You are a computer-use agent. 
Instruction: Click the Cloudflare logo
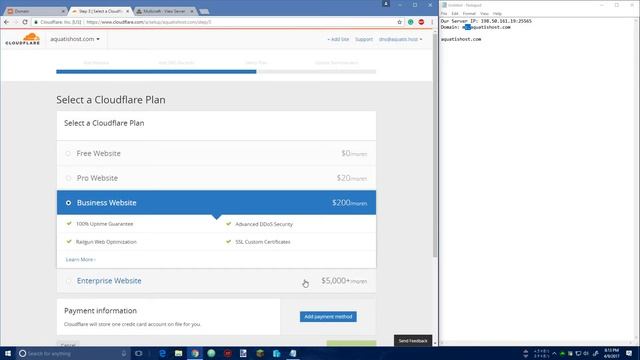pyautogui.click(x=23, y=39)
